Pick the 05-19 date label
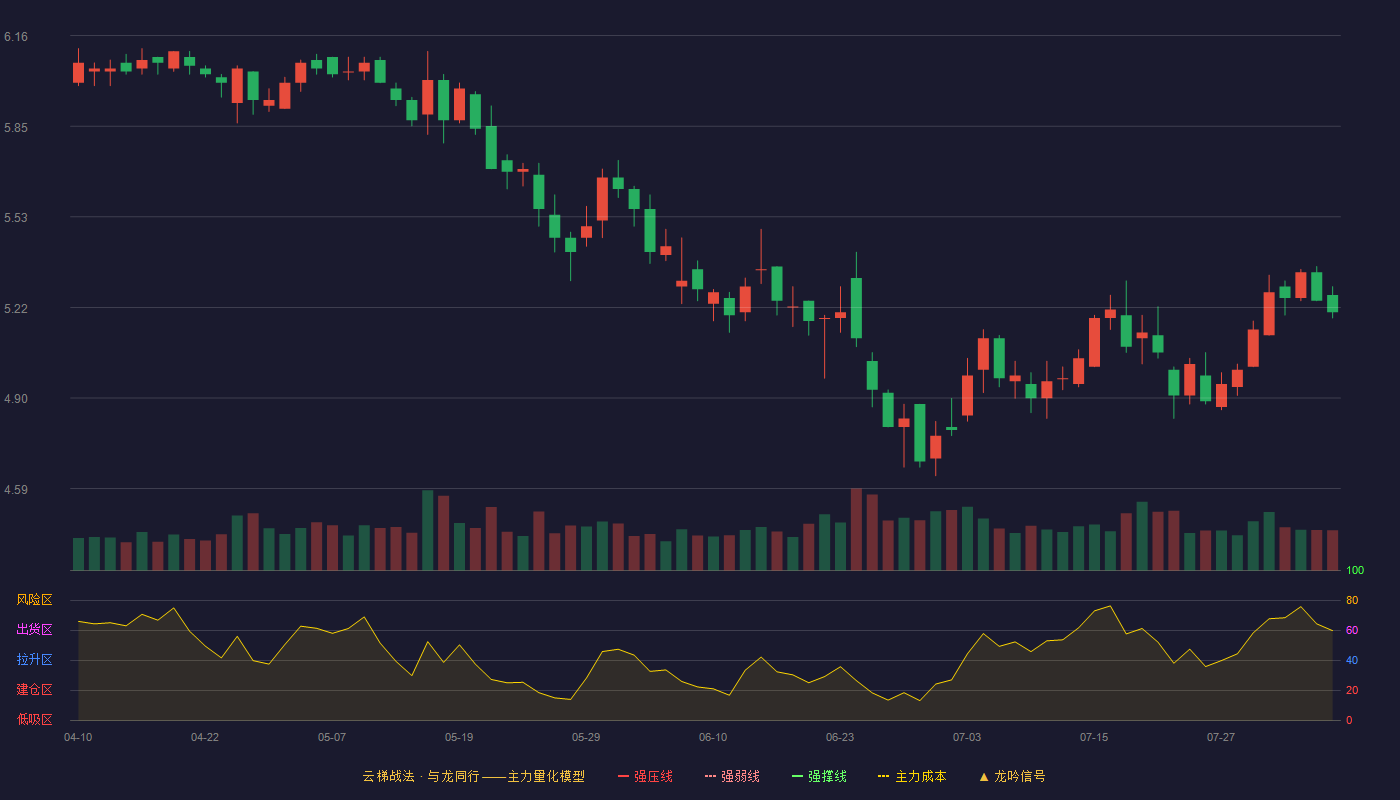The image size is (1400, 800). (459, 737)
